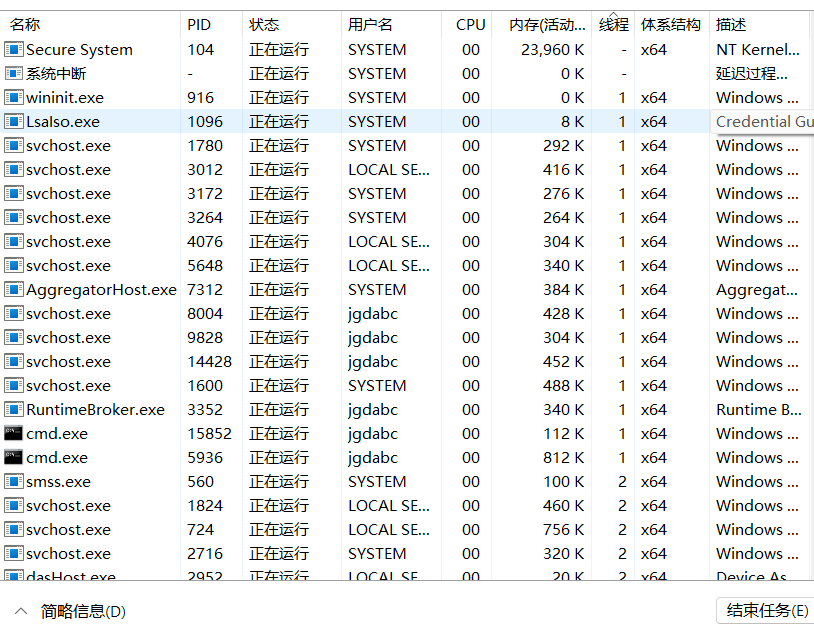The image size is (814, 636).
Task: Click PID value 9828
Action: point(205,337)
